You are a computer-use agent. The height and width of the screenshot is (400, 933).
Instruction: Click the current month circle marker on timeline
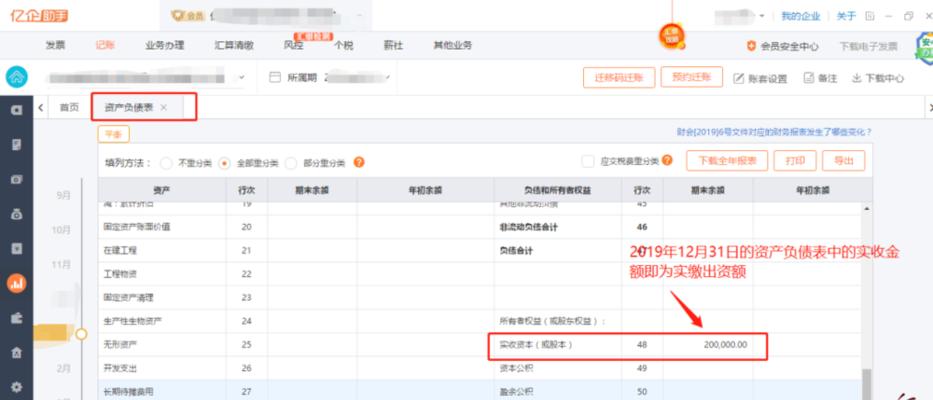81,334
